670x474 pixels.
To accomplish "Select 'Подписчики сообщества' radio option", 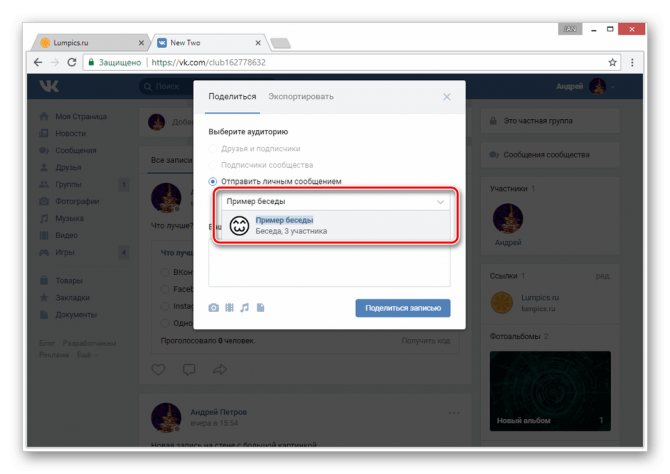I will click(x=213, y=164).
